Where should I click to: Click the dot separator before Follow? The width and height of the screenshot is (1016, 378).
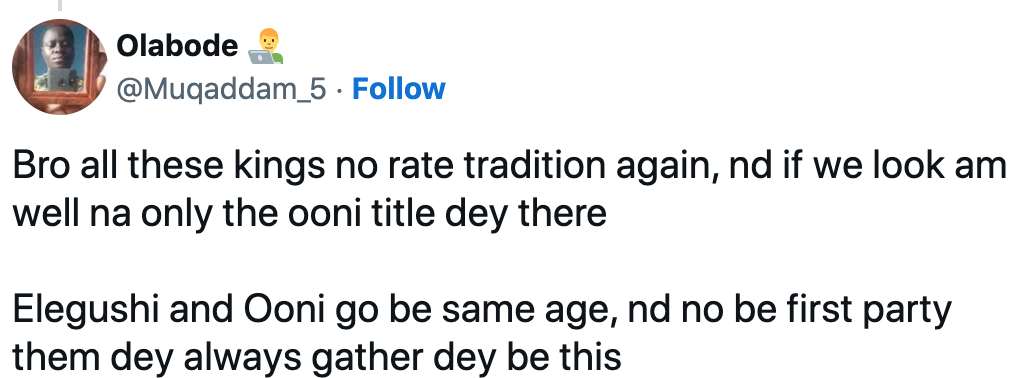tap(340, 90)
